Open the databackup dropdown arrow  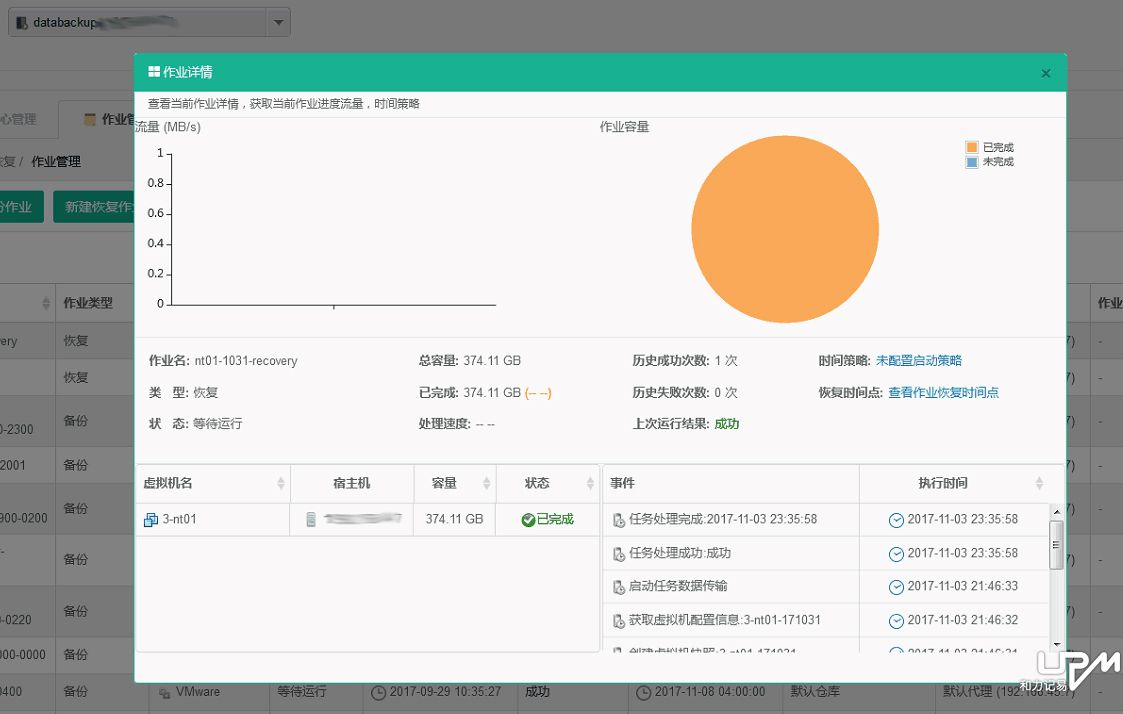click(x=279, y=22)
